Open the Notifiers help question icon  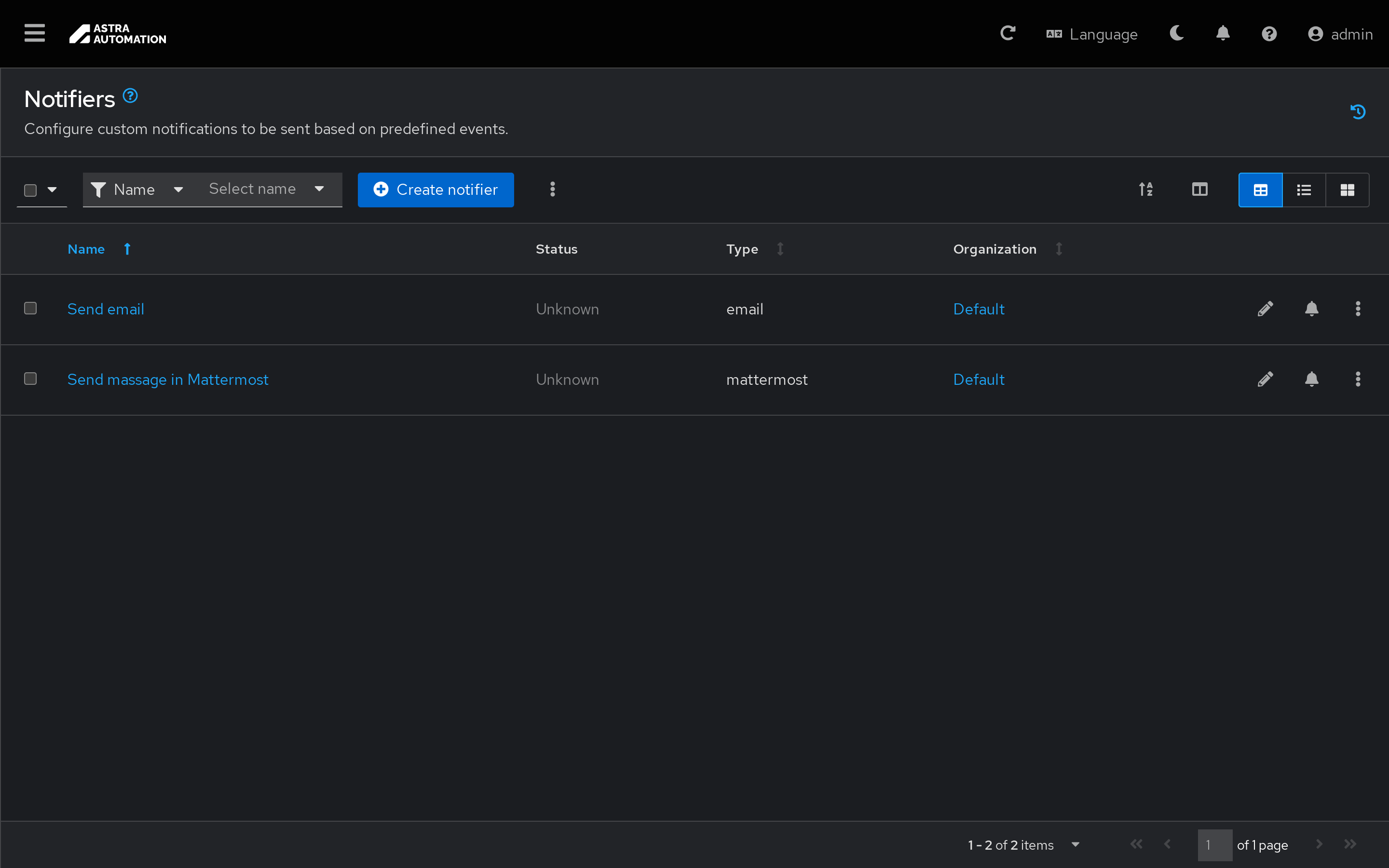click(x=130, y=96)
